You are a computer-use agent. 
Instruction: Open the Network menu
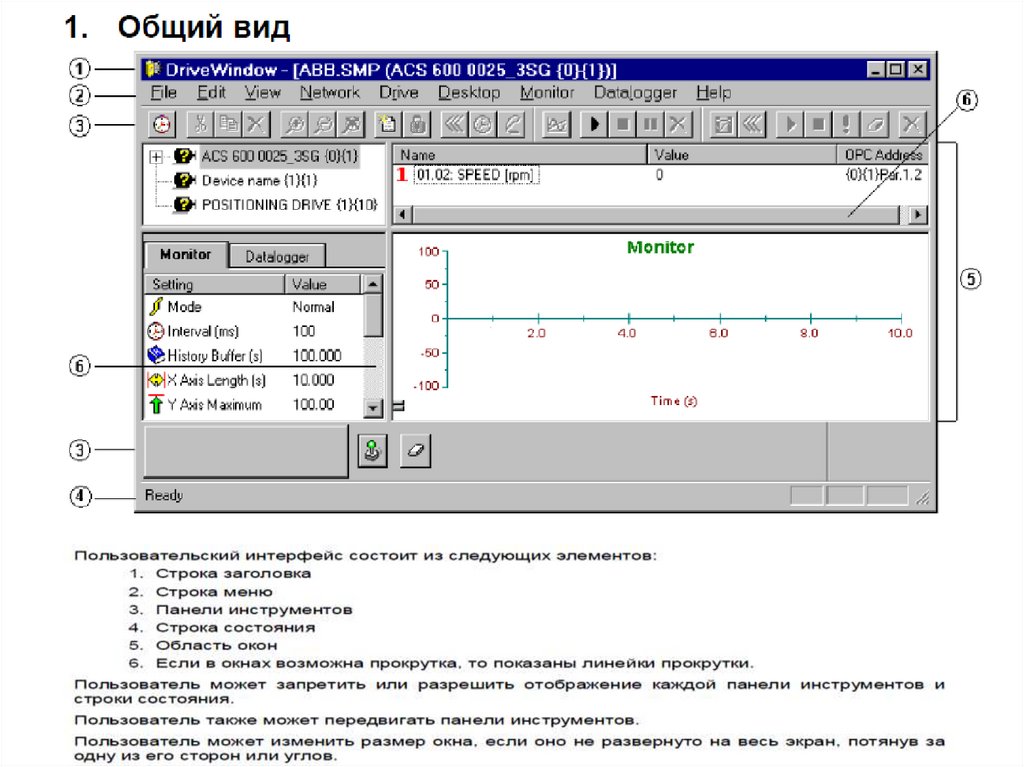330,93
